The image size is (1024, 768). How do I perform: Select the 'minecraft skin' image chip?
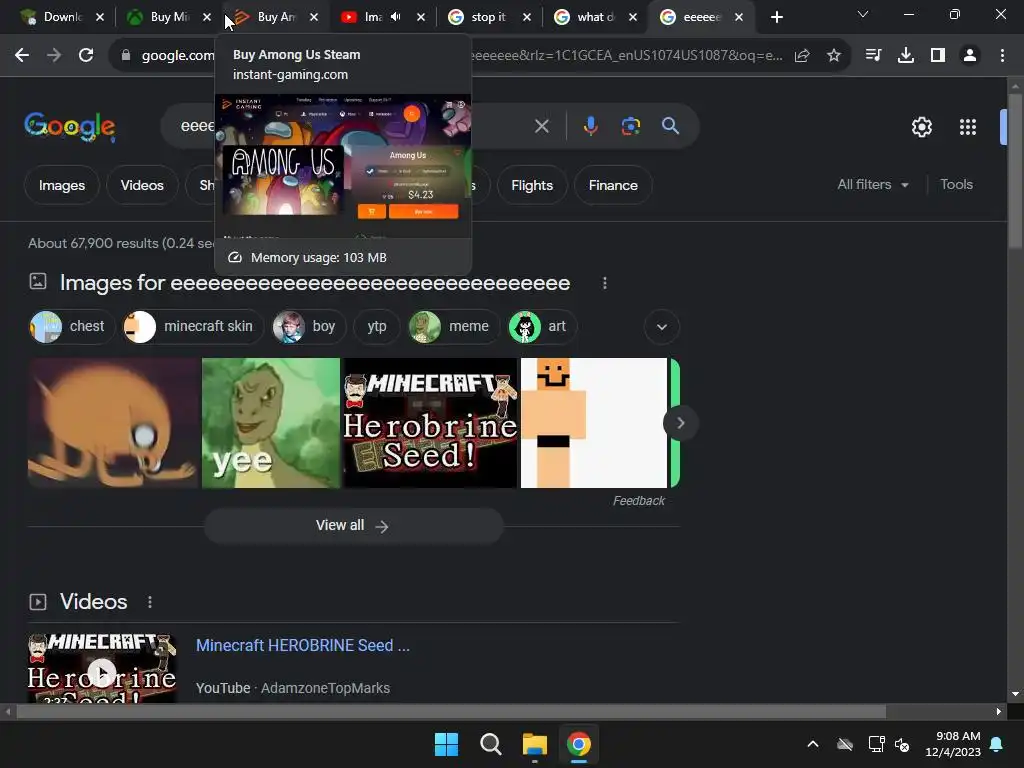click(192, 327)
